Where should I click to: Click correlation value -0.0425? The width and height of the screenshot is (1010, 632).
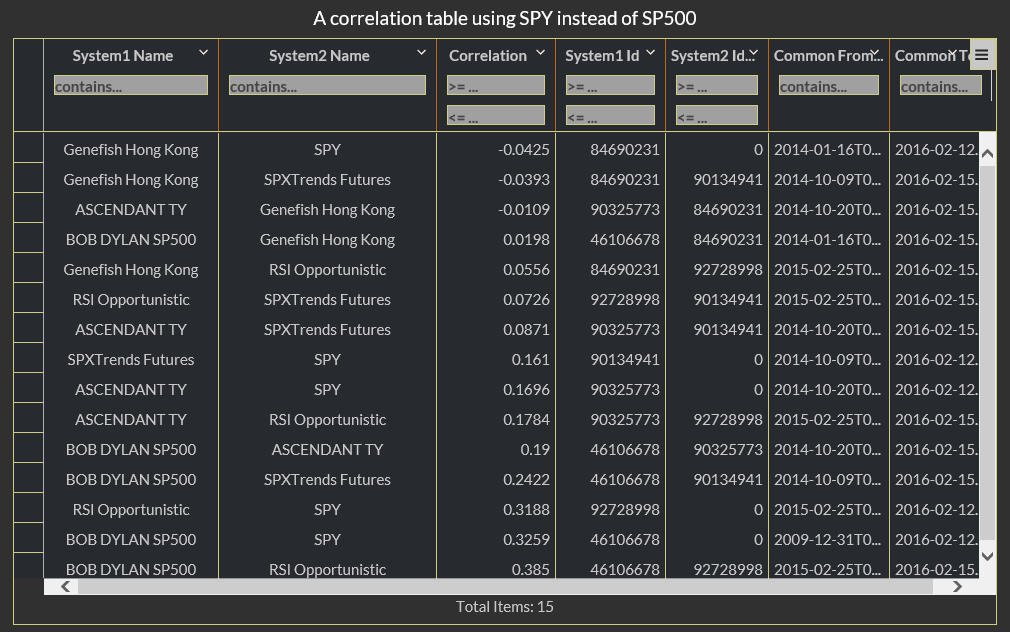point(524,149)
